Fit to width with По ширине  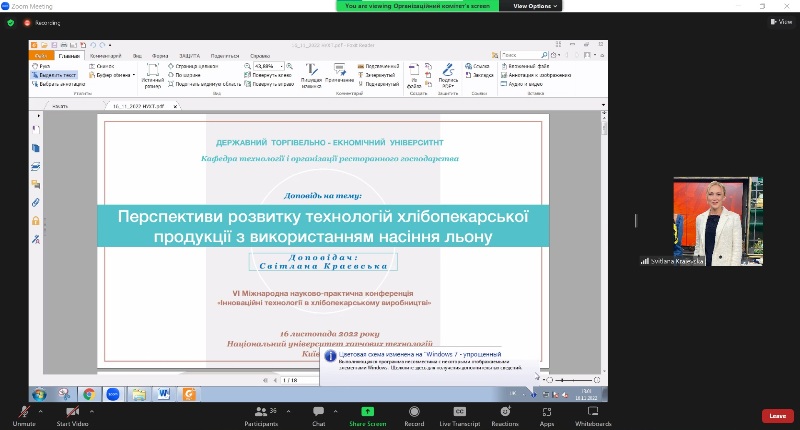(x=183, y=75)
